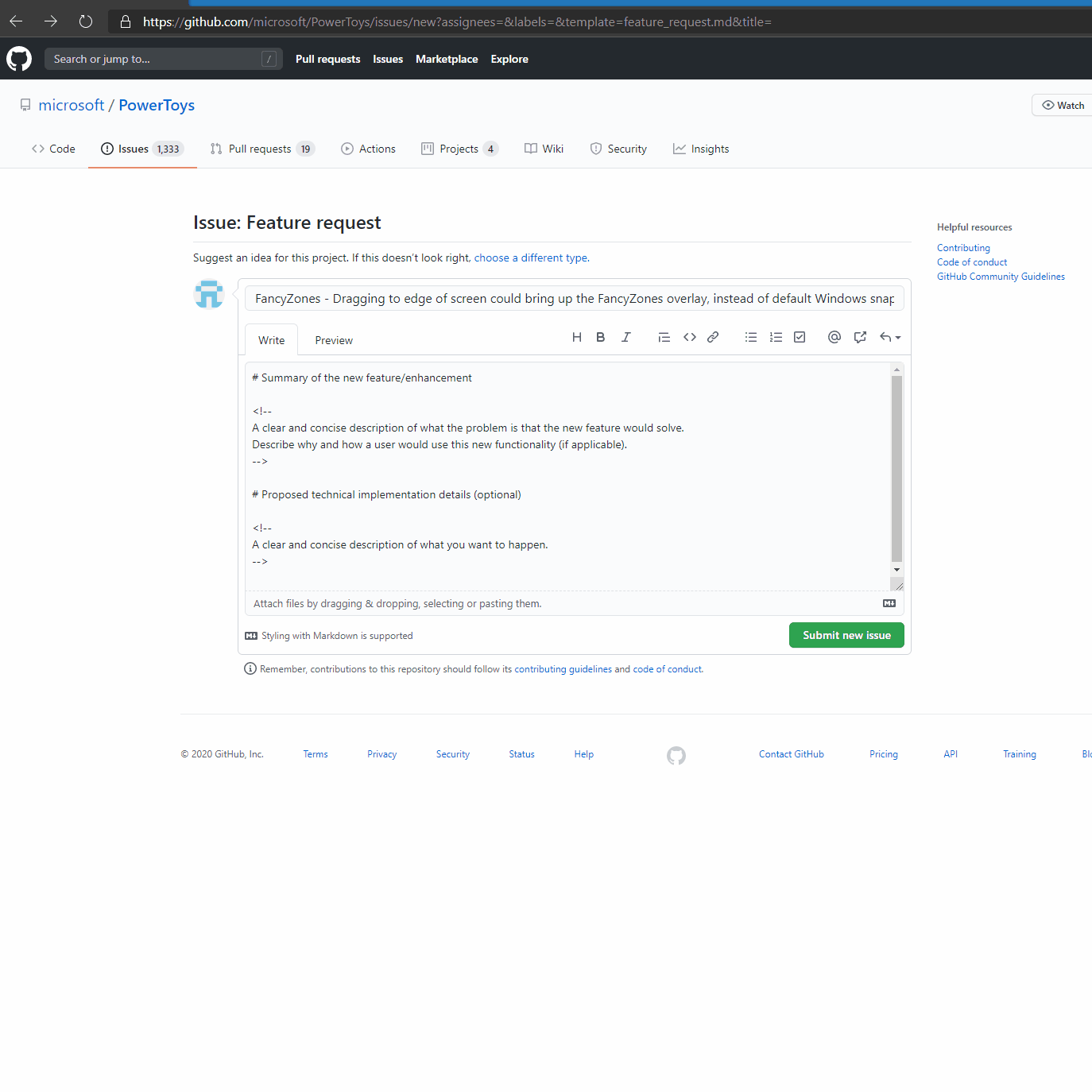
Task: Click text area scrollbar up arrow
Action: pos(897,370)
